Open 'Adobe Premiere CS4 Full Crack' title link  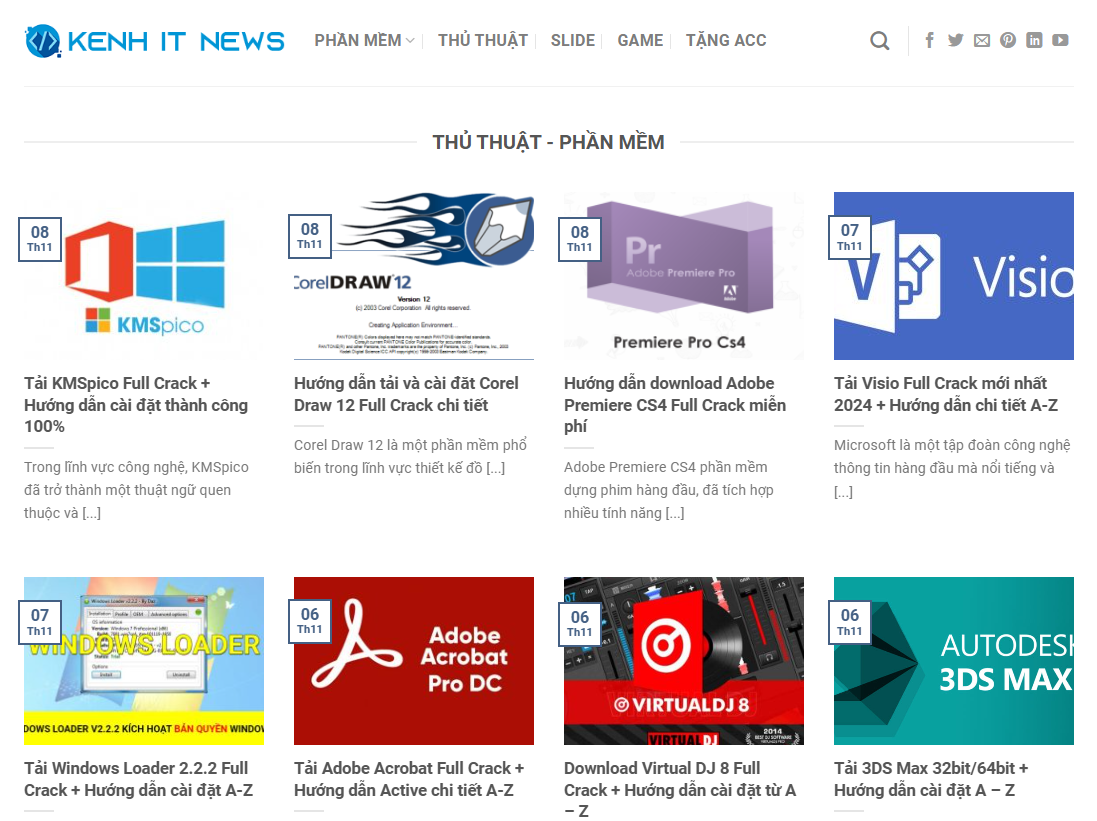point(675,405)
